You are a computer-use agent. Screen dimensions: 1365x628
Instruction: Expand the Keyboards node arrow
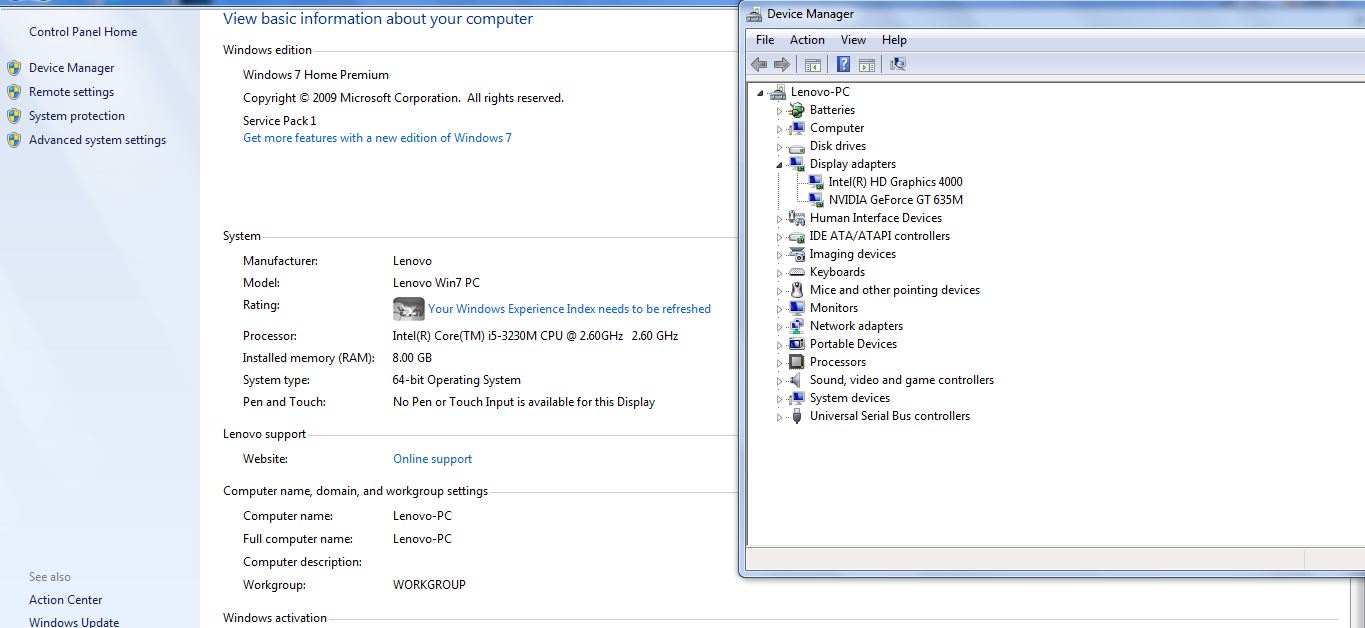(x=780, y=273)
